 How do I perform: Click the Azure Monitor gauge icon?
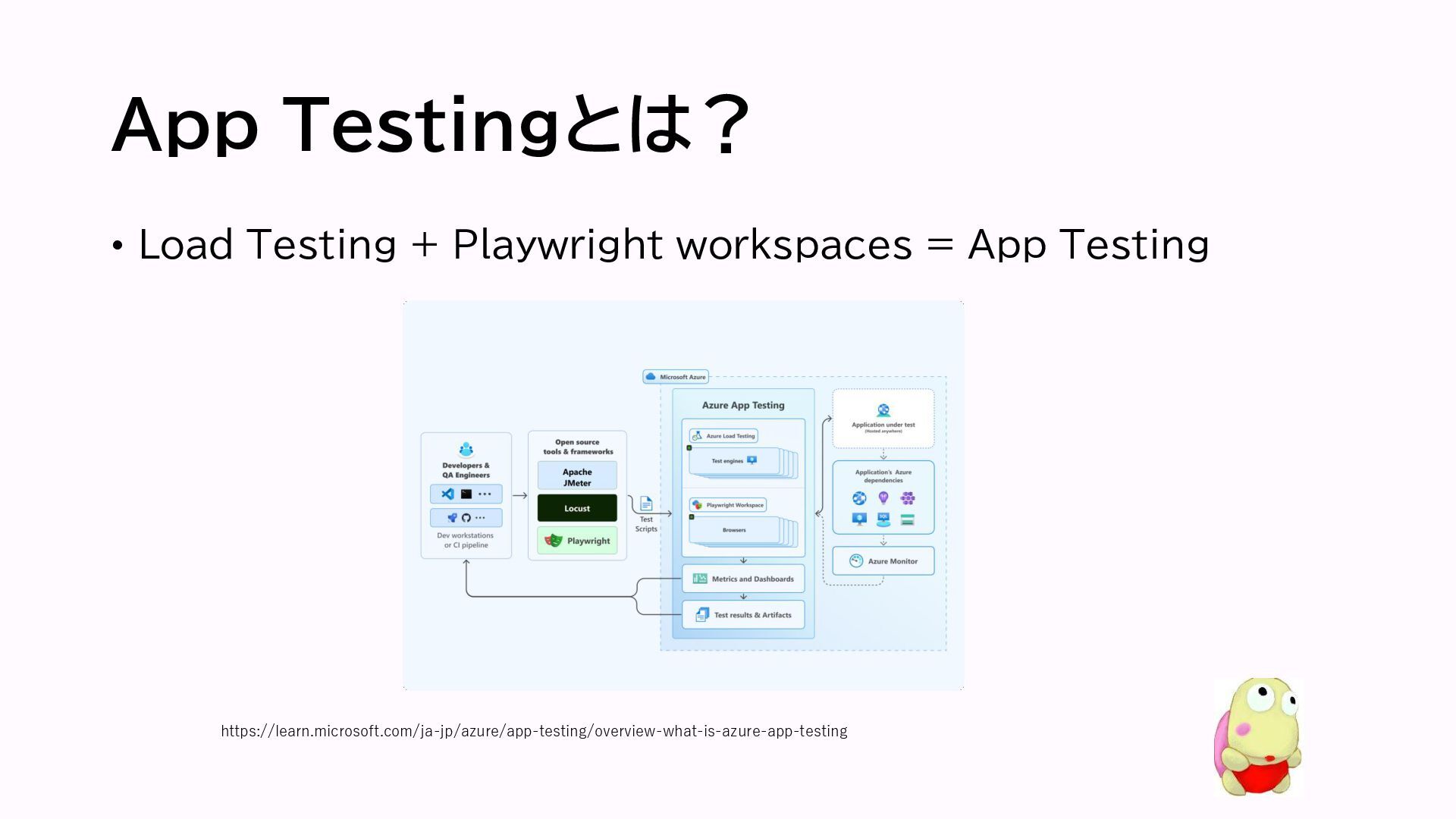pyautogui.click(x=856, y=561)
